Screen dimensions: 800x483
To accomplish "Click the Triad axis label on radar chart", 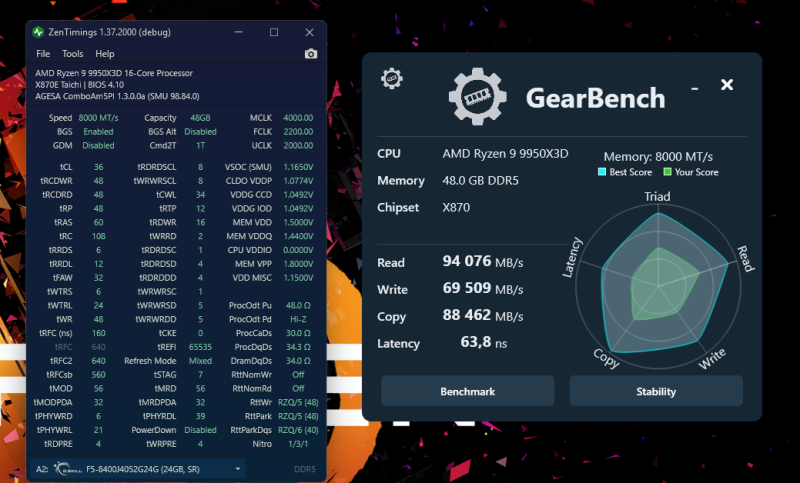I will point(657,196).
